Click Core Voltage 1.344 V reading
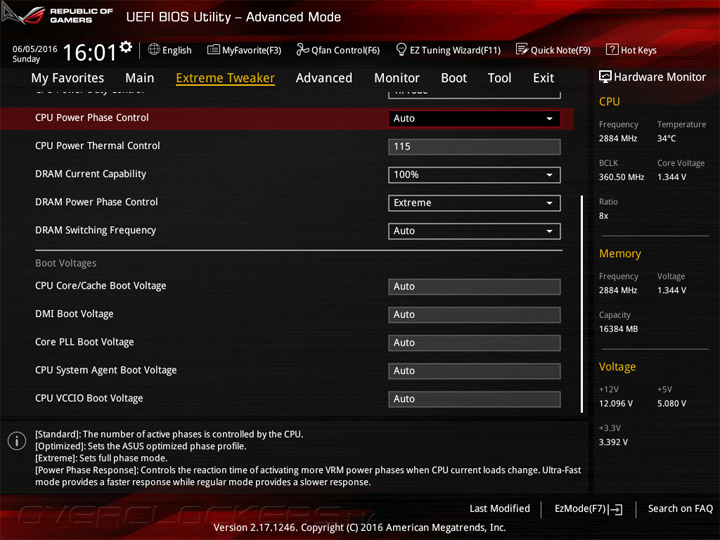720x540 pixels. (671, 177)
